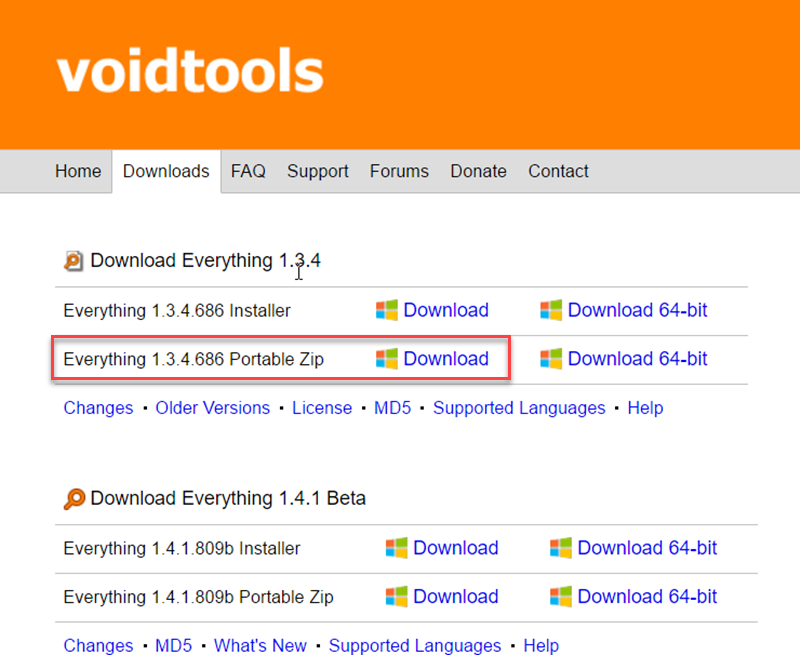Click the Everything 1.3.4 magnifier icon
The height and width of the screenshot is (655, 800).
73,261
